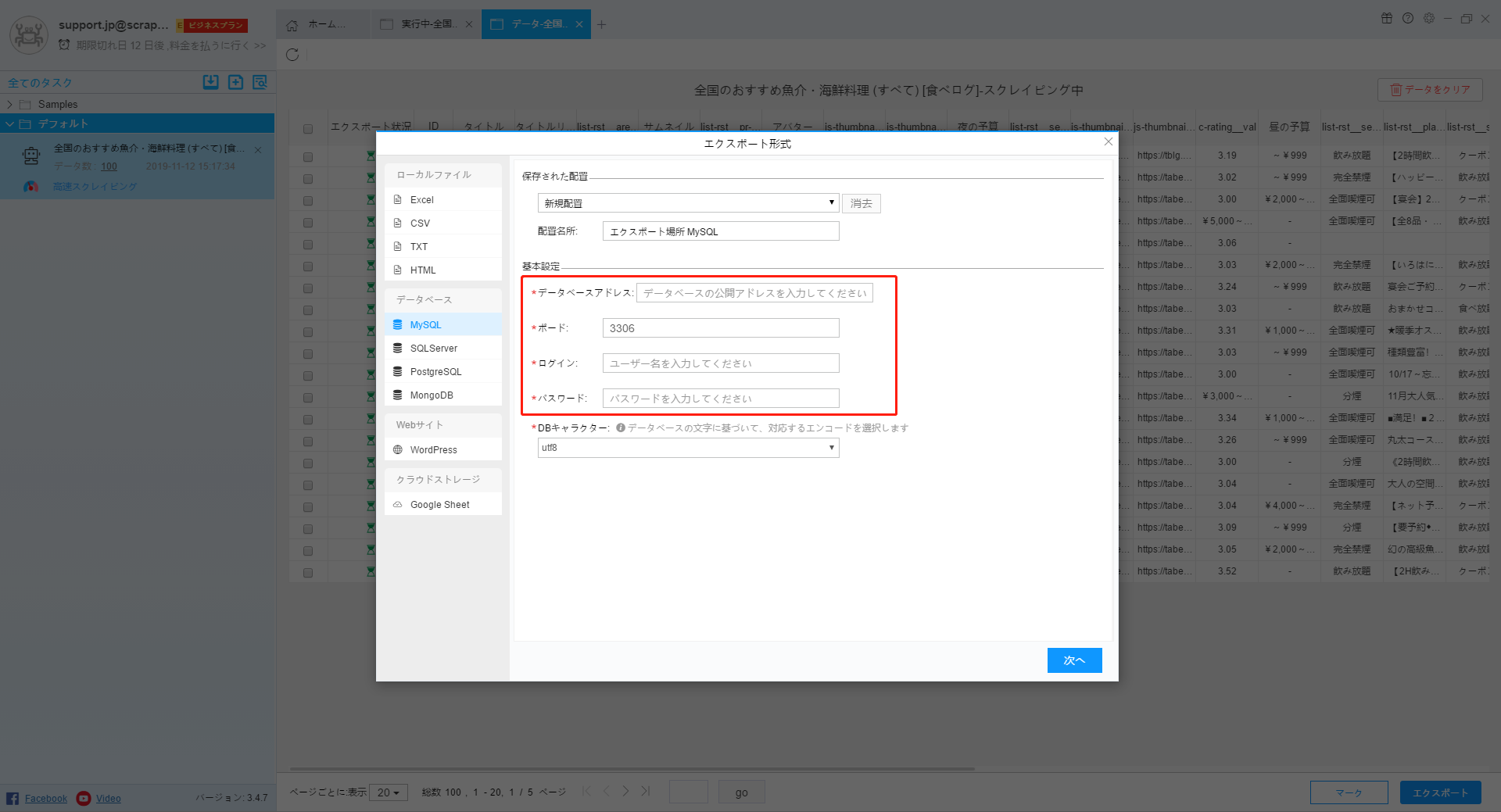
Task: Click the red Video play icon
Action: [x=84, y=798]
